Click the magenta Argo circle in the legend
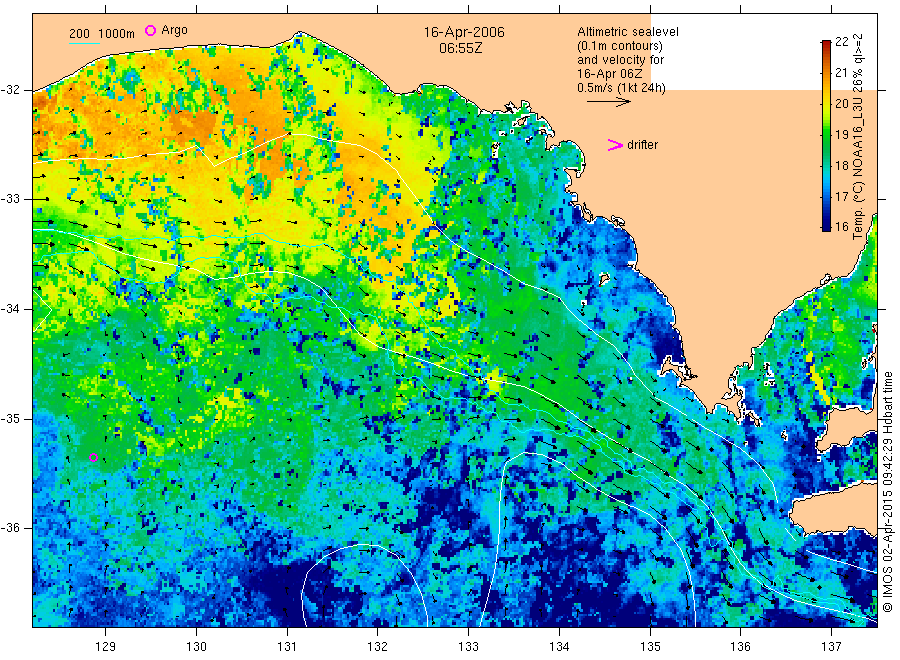The image size is (900, 660). (150, 30)
